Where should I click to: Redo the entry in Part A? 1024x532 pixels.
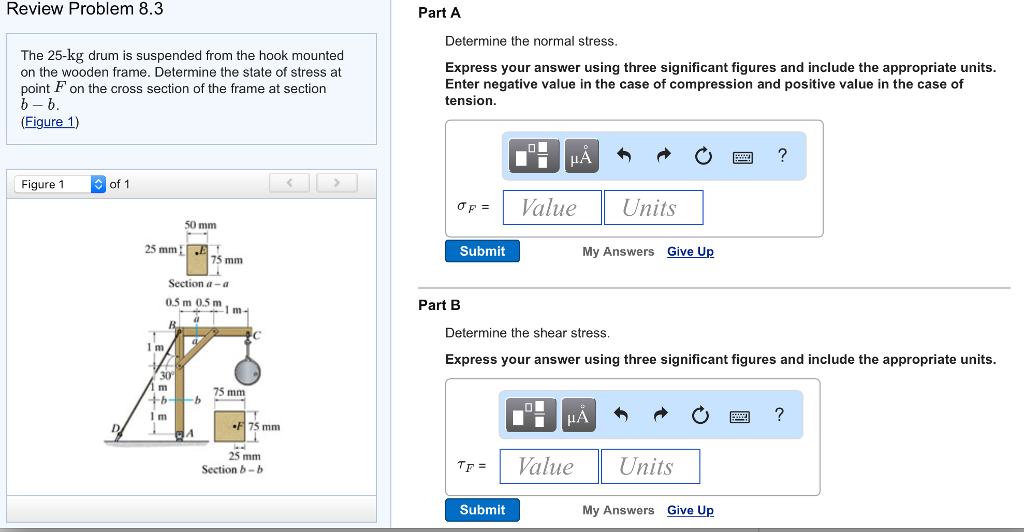(663, 156)
